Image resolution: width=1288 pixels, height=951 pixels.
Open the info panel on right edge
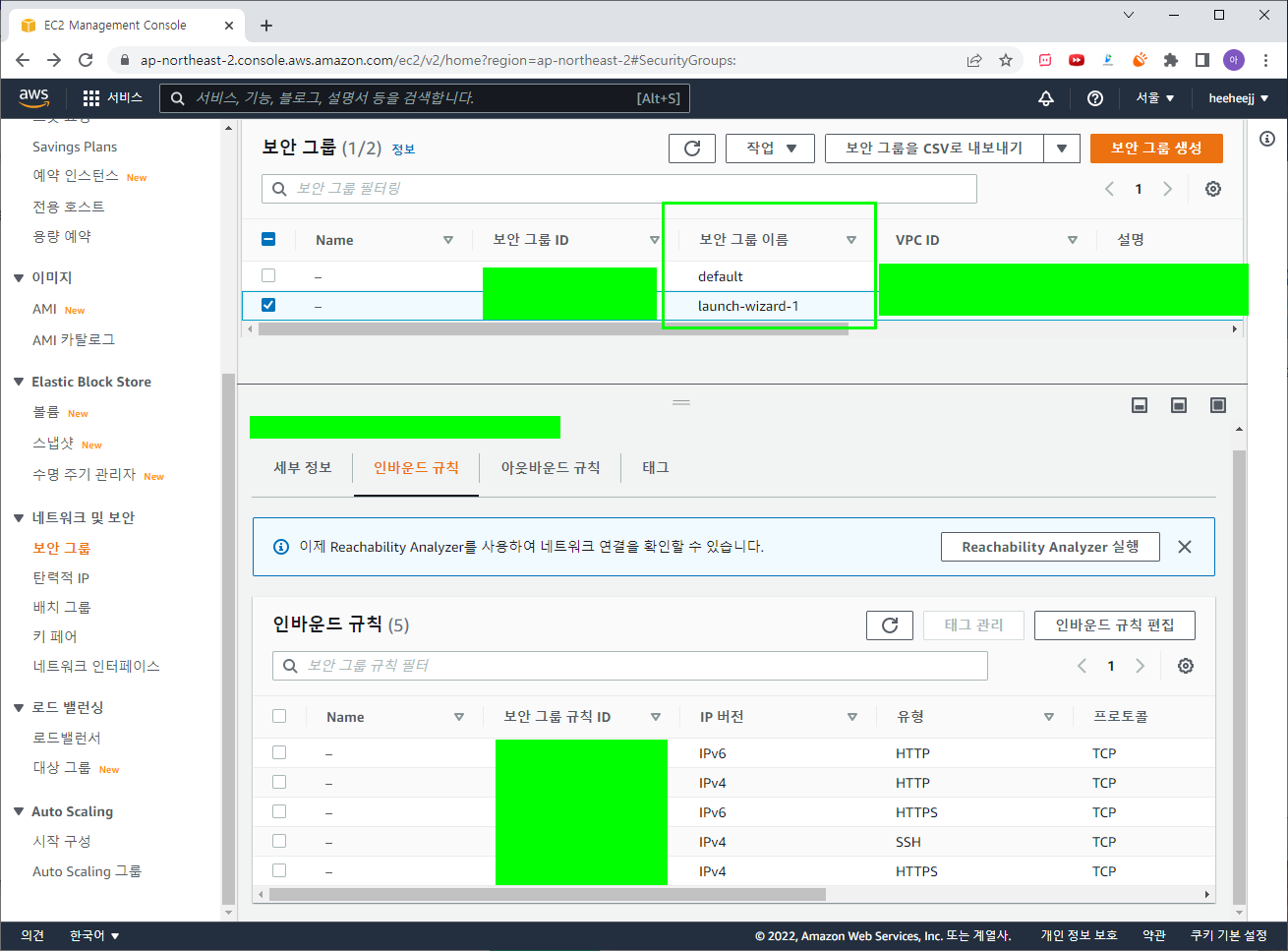(x=1266, y=140)
